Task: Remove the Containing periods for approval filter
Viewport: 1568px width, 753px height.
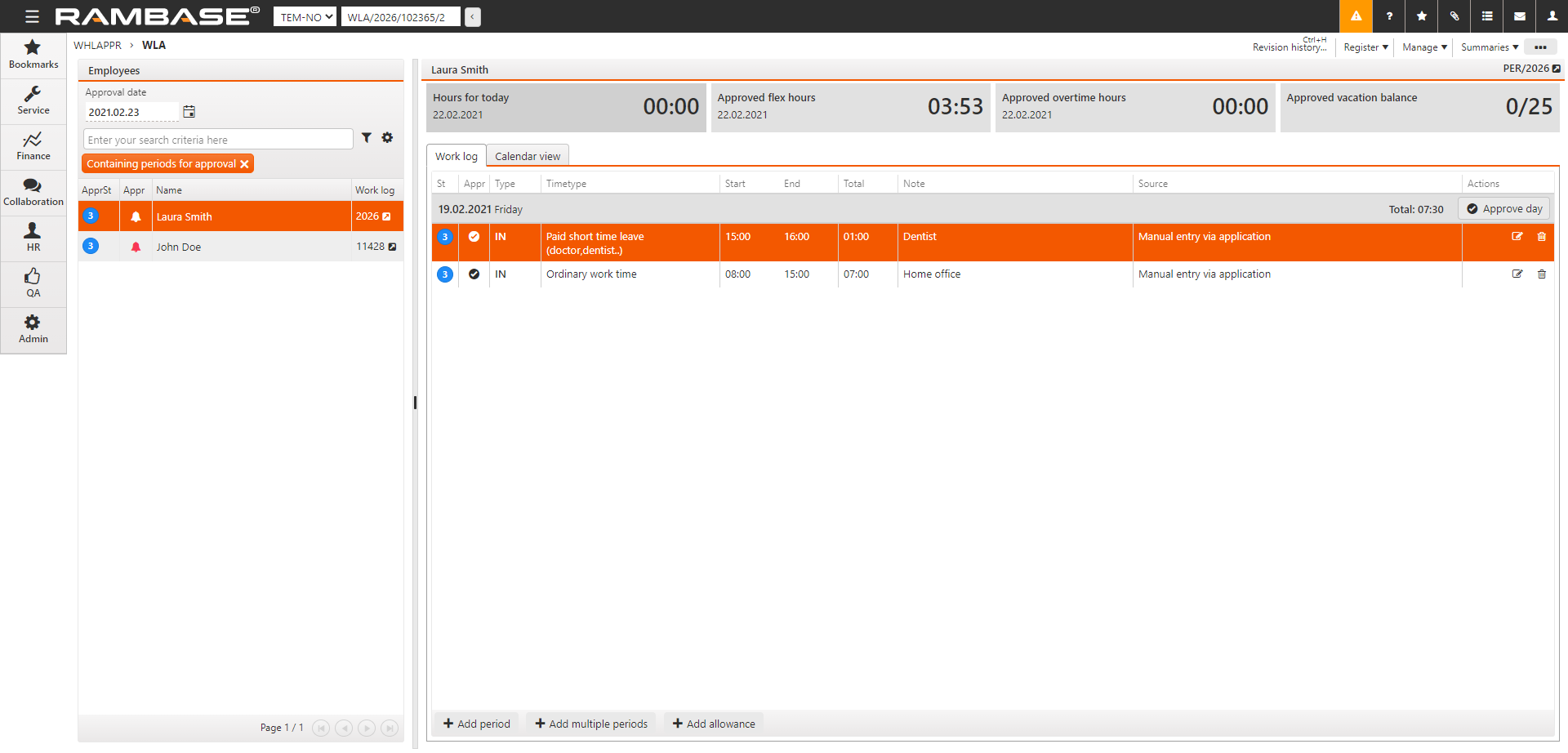Action: pos(244,164)
